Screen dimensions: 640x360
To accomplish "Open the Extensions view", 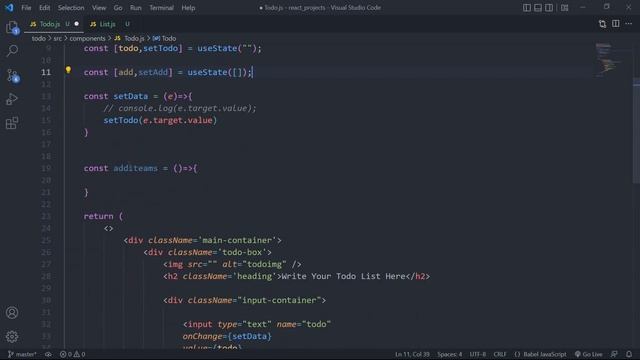I will pos(12,123).
